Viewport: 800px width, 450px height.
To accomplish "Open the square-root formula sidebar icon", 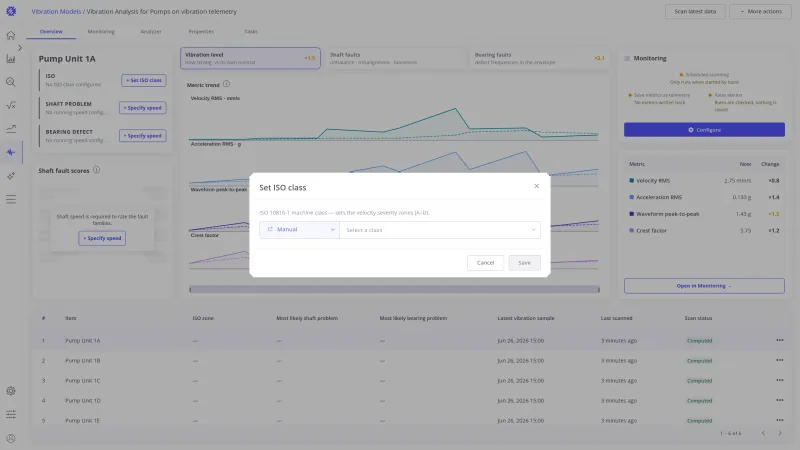I will pos(11,105).
